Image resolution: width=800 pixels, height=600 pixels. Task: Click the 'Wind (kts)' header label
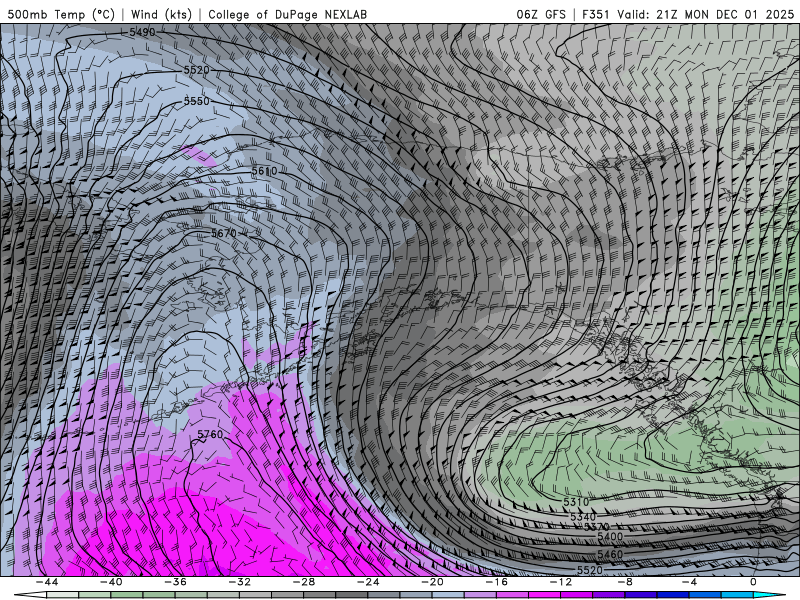pos(161,14)
